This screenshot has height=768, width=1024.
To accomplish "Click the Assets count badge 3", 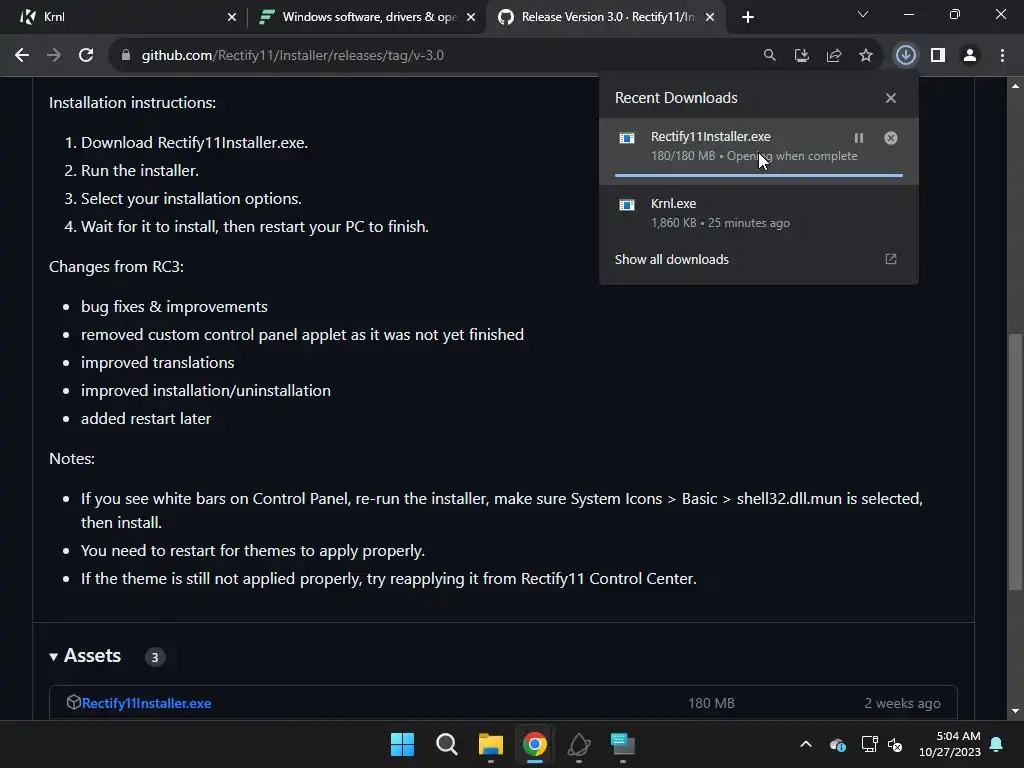I will [155, 657].
